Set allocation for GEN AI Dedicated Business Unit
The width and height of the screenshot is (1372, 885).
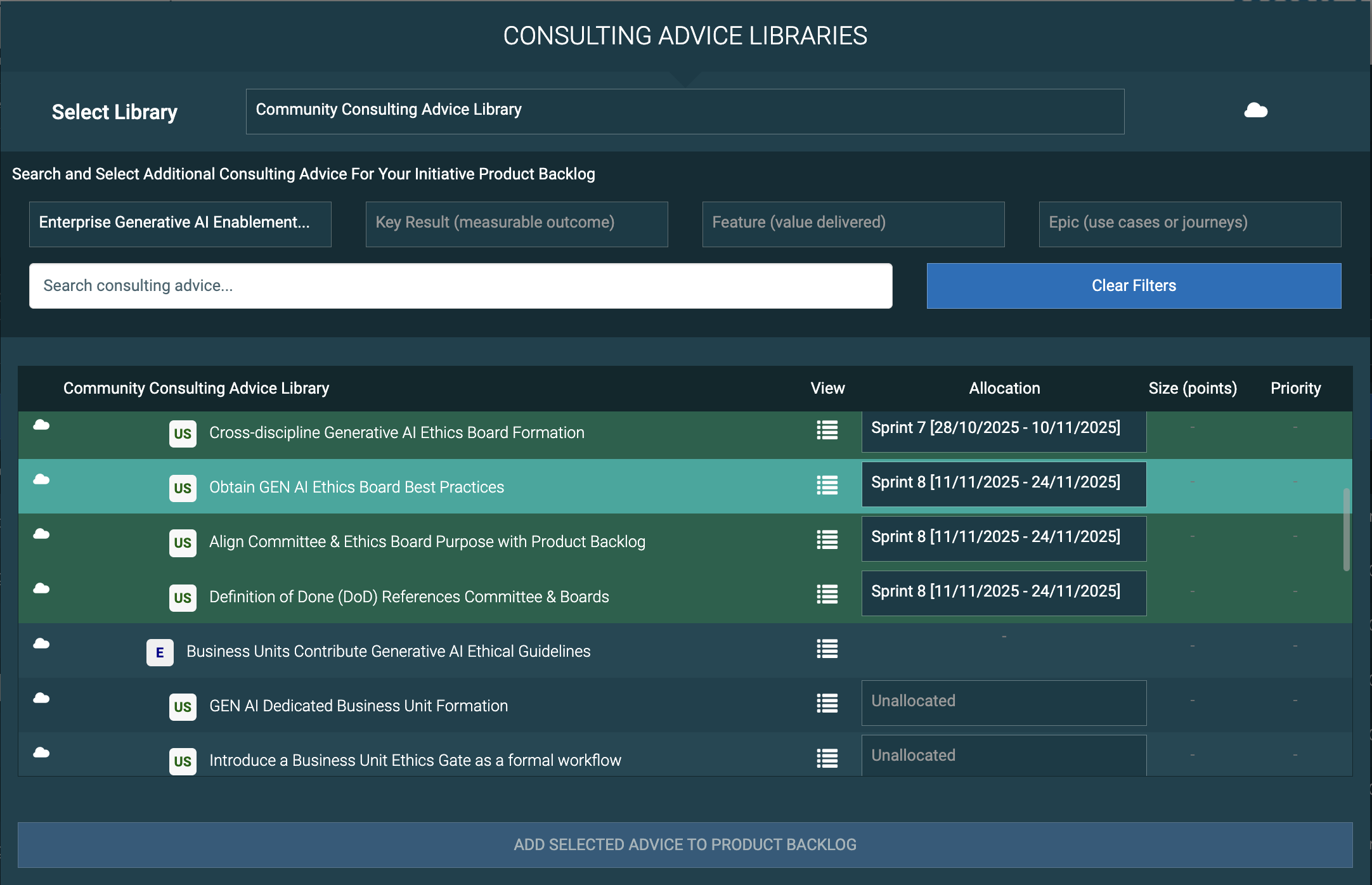[x=1003, y=702]
